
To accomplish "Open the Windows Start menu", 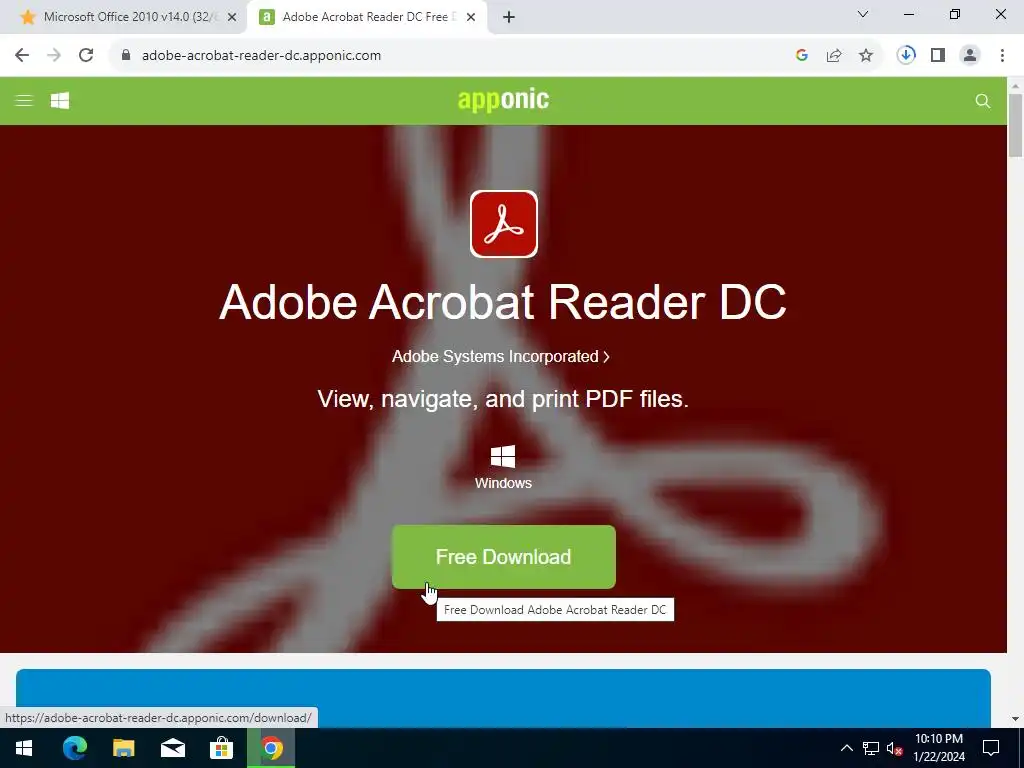I will [24, 748].
